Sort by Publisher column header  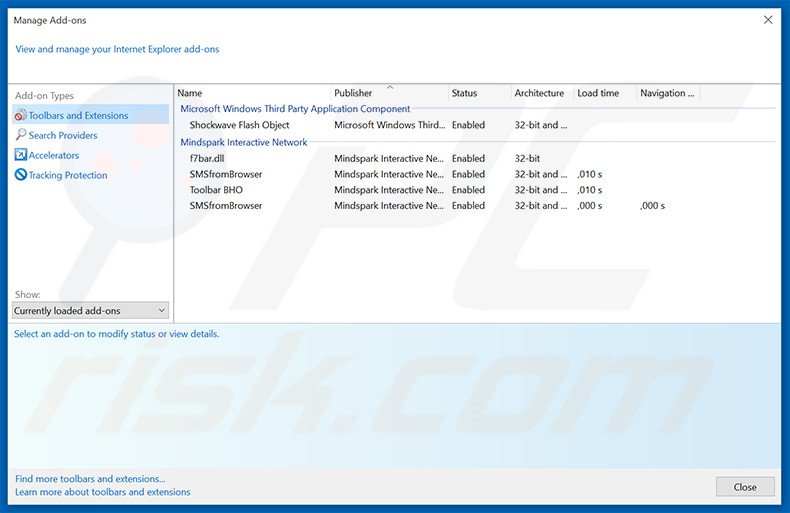[x=353, y=93]
